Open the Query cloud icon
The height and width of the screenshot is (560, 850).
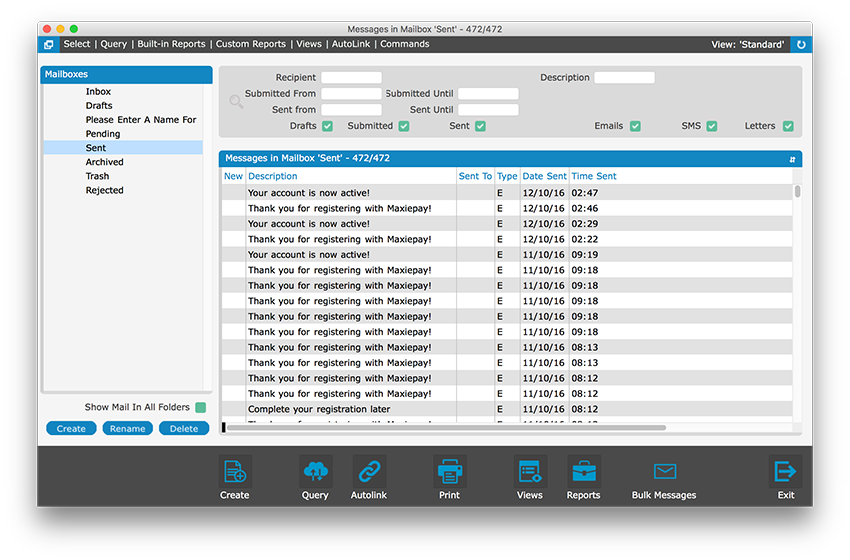pos(315,471)
